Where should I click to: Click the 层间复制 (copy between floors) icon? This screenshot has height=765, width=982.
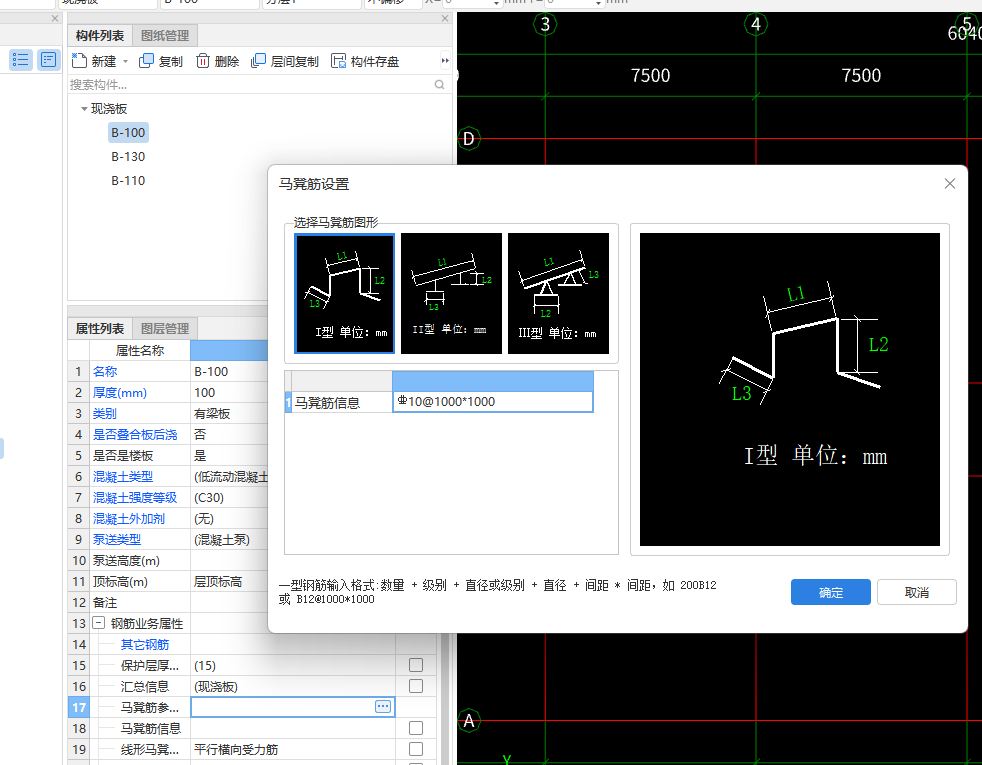point(258,61)
